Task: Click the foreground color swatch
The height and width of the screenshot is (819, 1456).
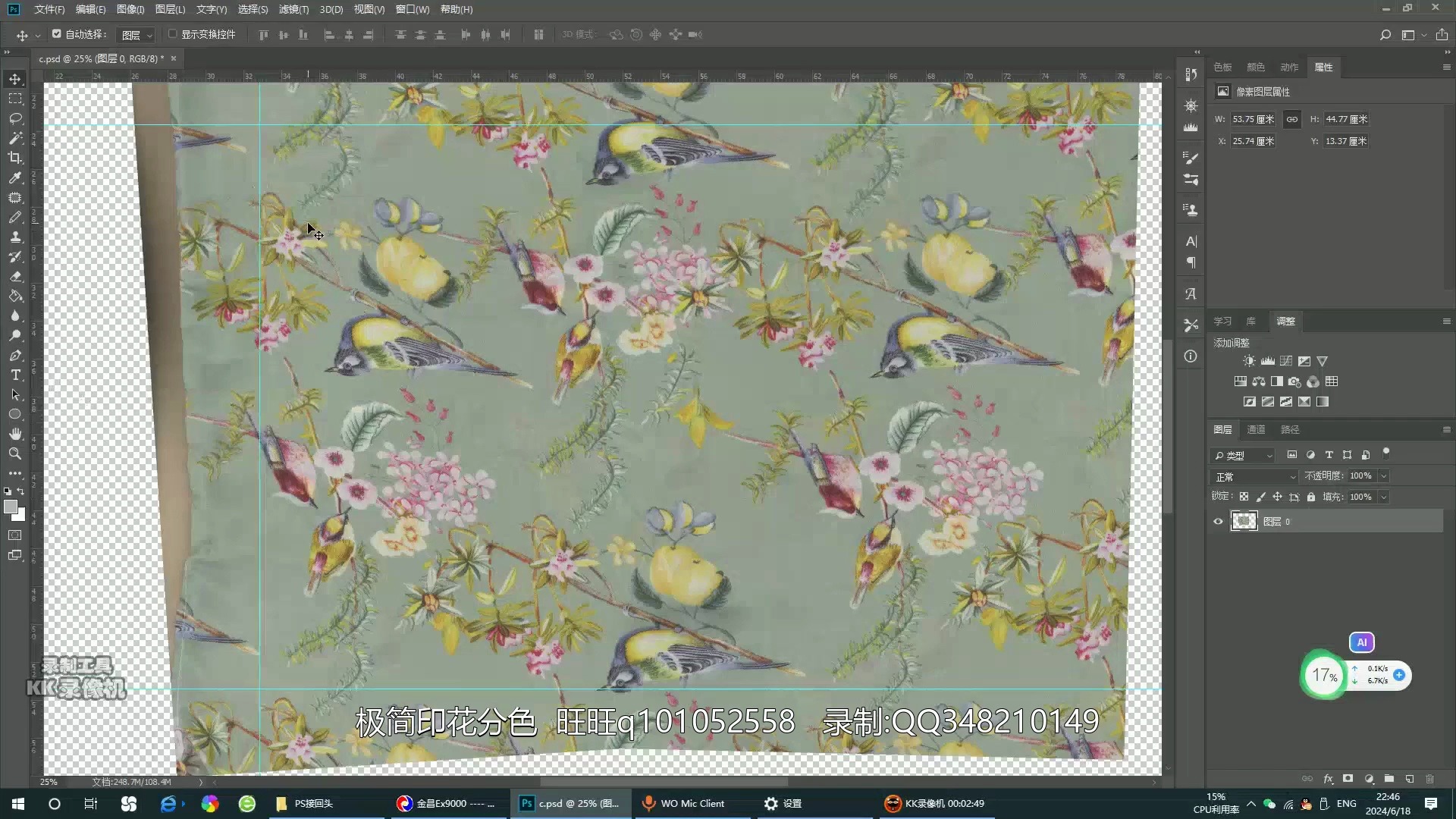Action: click(x=10, y=506)
